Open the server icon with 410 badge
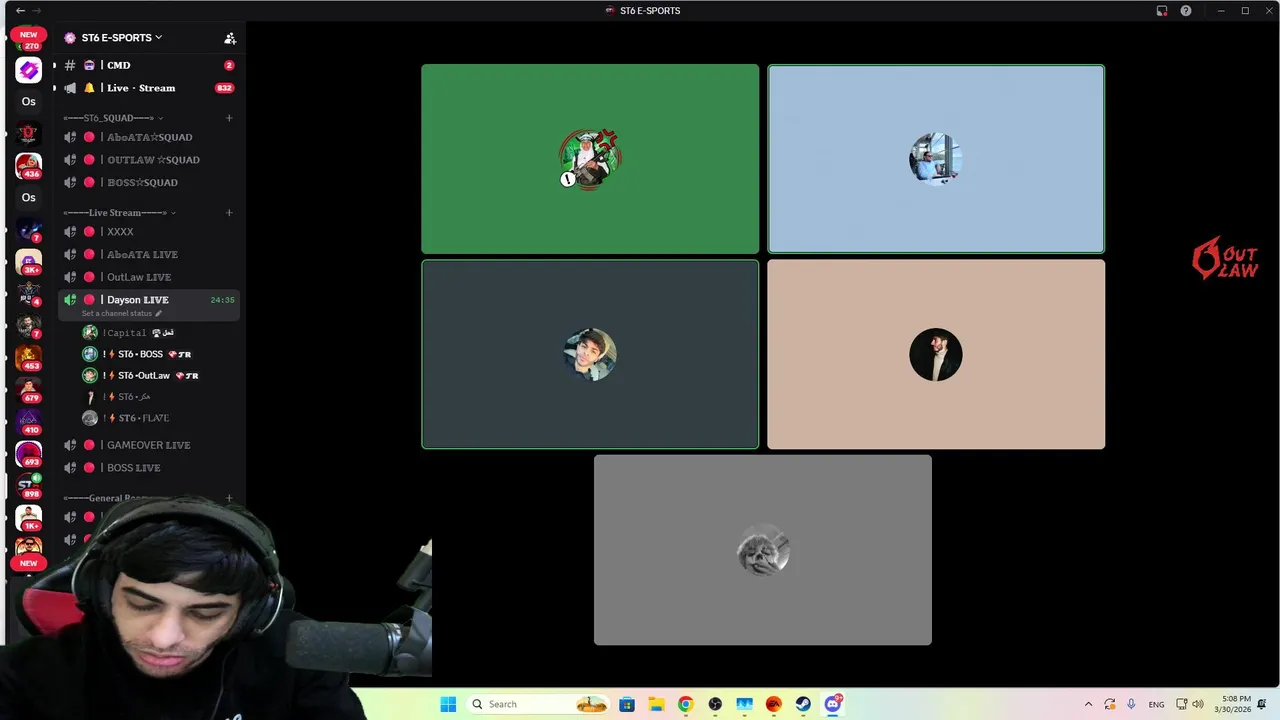The height and width of the screenshot is (720, 1280). 29,421
